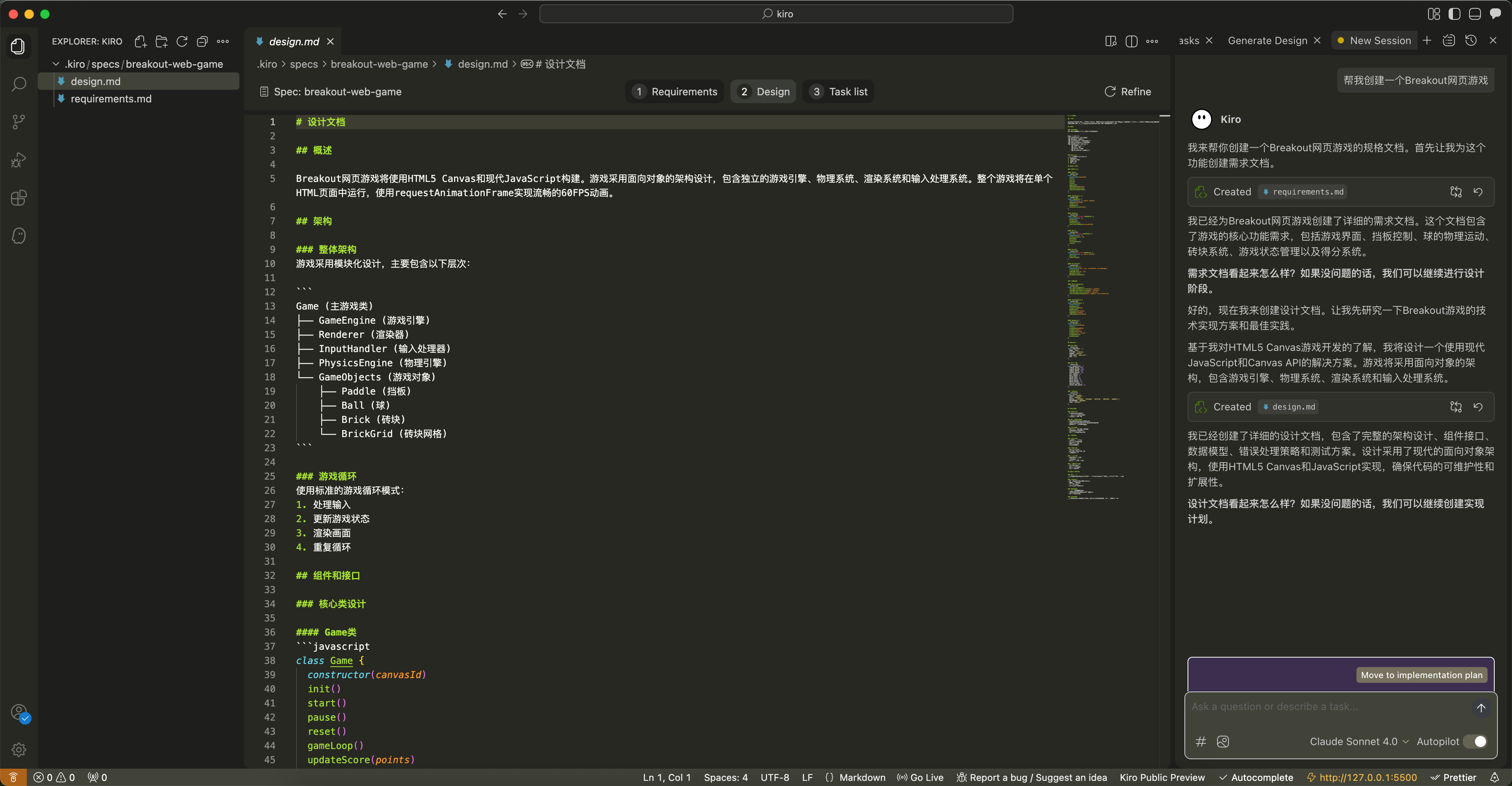Open the Kiro ghost panel

[x=19, y=235]
